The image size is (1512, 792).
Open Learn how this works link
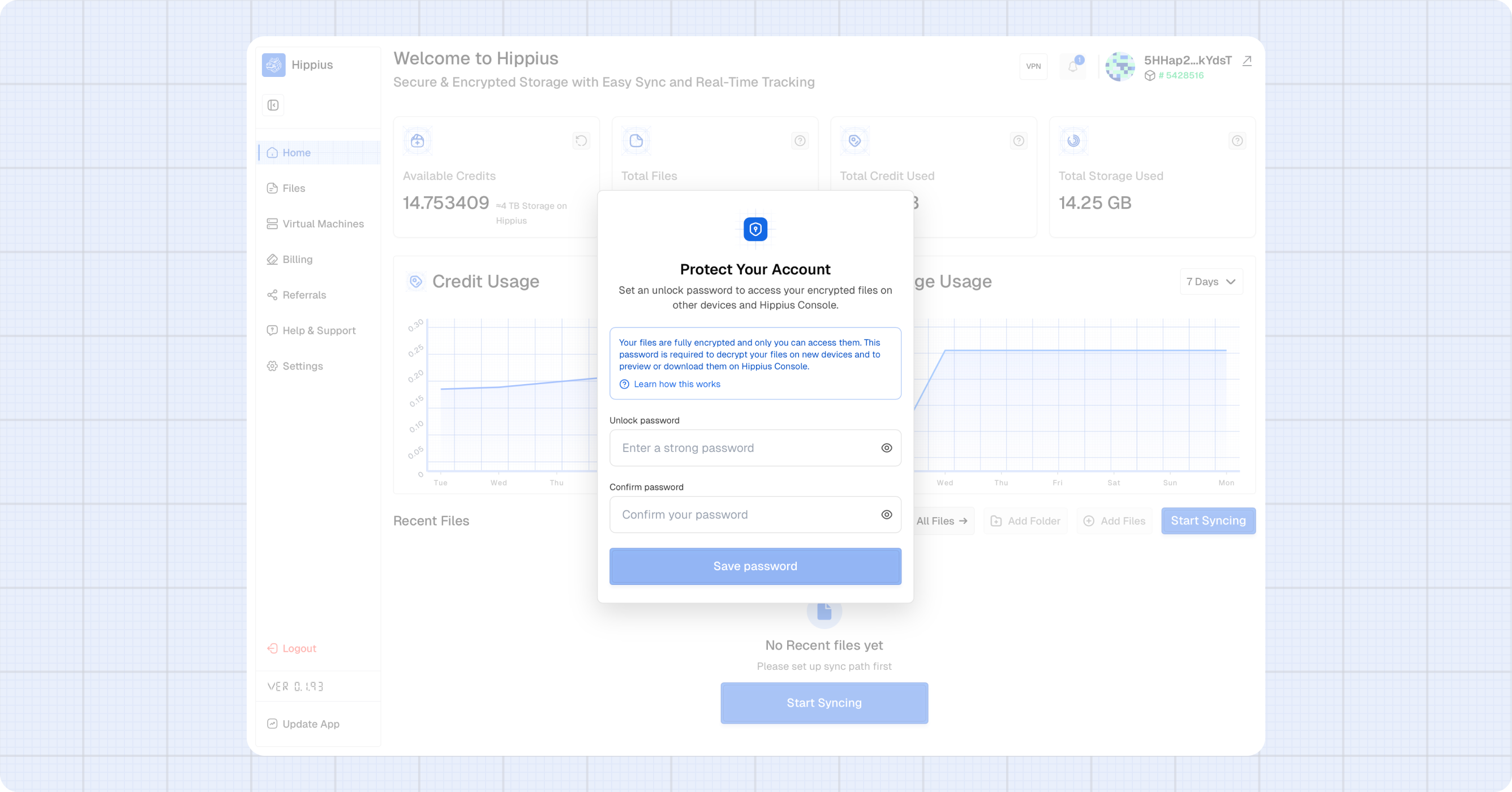pyautogui.click(x=677, y=384)
